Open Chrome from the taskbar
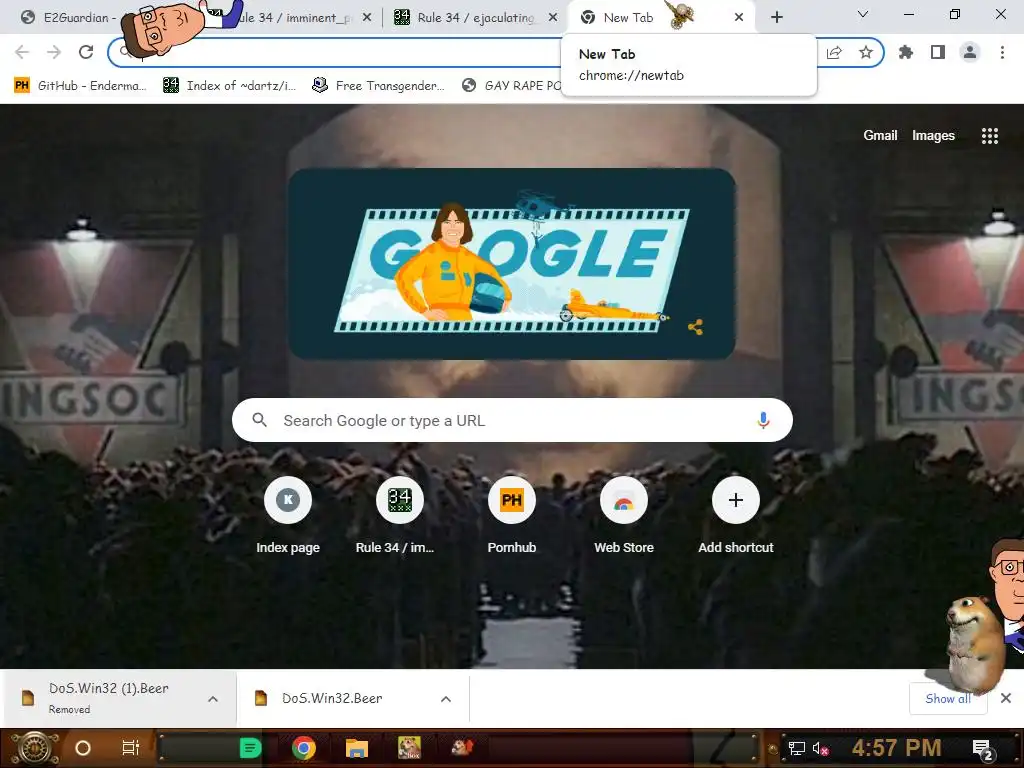The height and width of the screenshot is (768, 1024). (304, 748)
